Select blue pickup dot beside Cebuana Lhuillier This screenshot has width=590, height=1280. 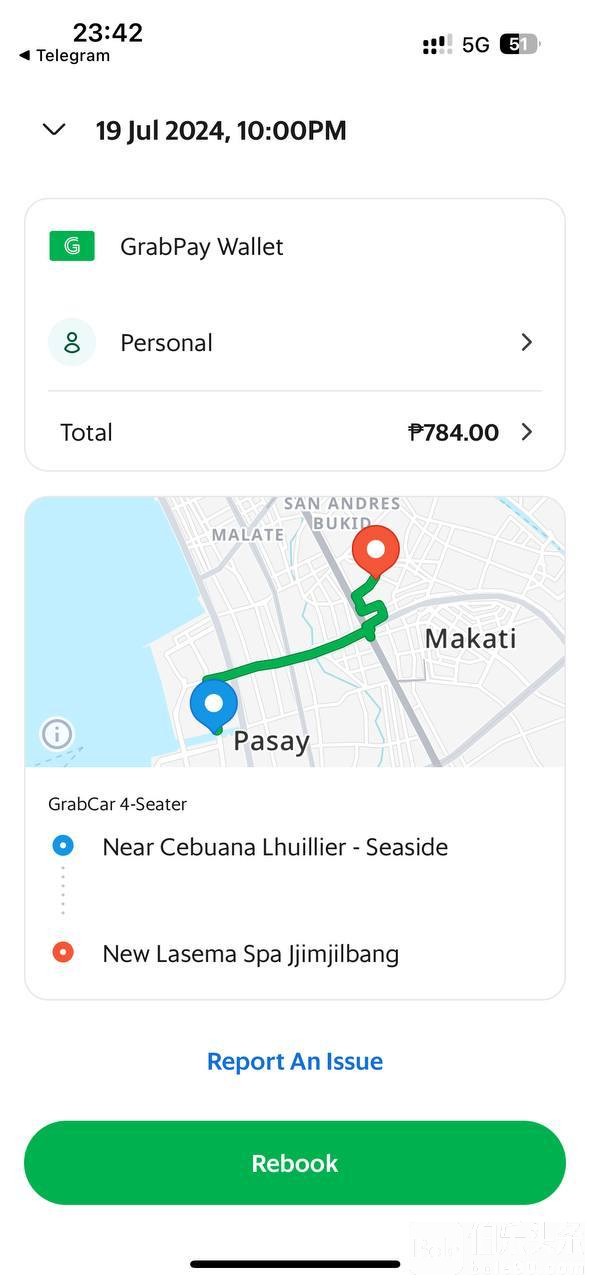63,846
